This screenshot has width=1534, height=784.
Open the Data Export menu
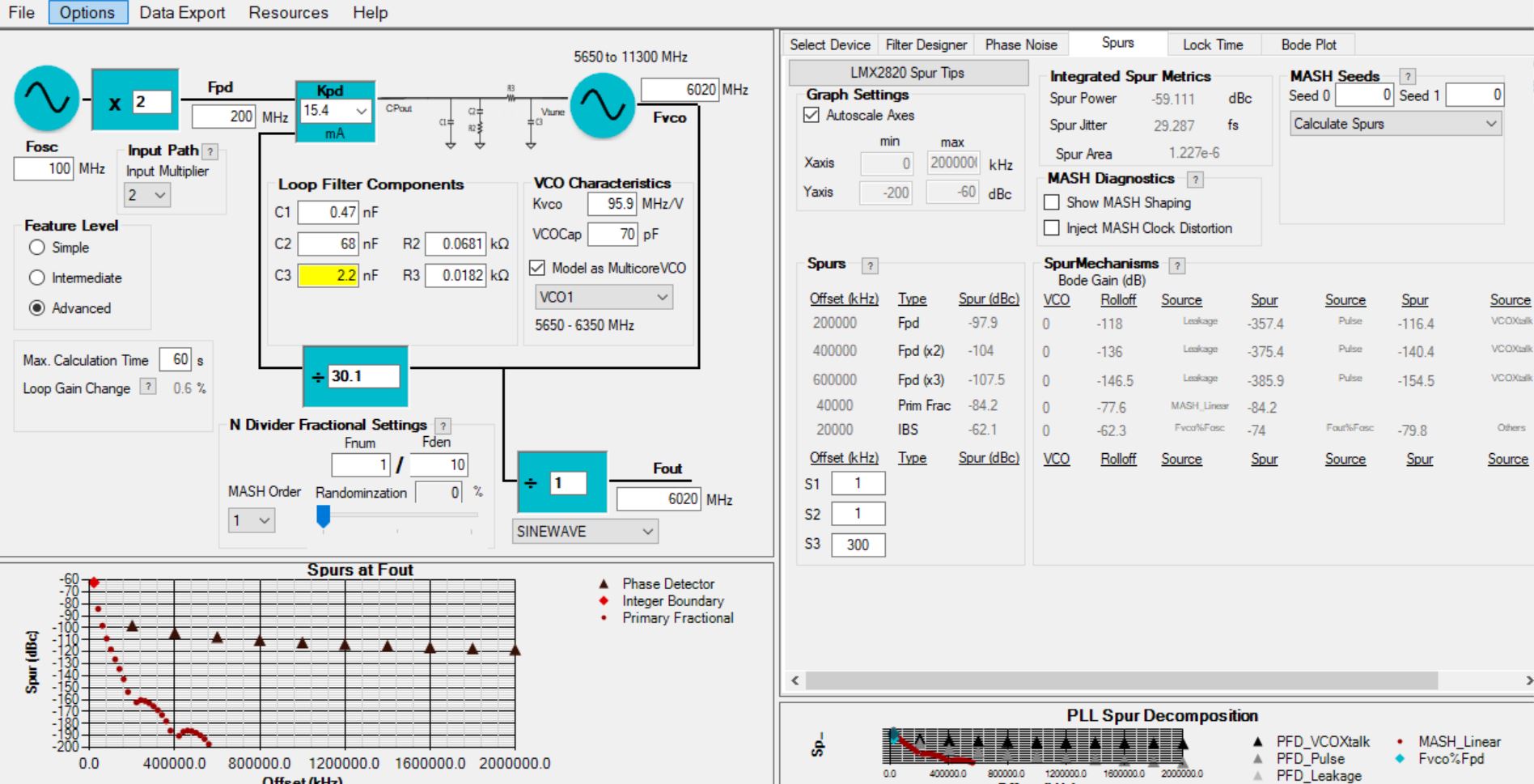pyautogui.click(x=182, y=12)
